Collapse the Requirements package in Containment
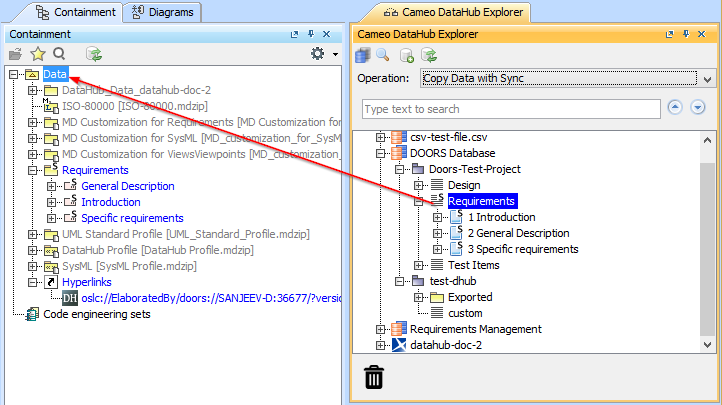 point(32,170)
